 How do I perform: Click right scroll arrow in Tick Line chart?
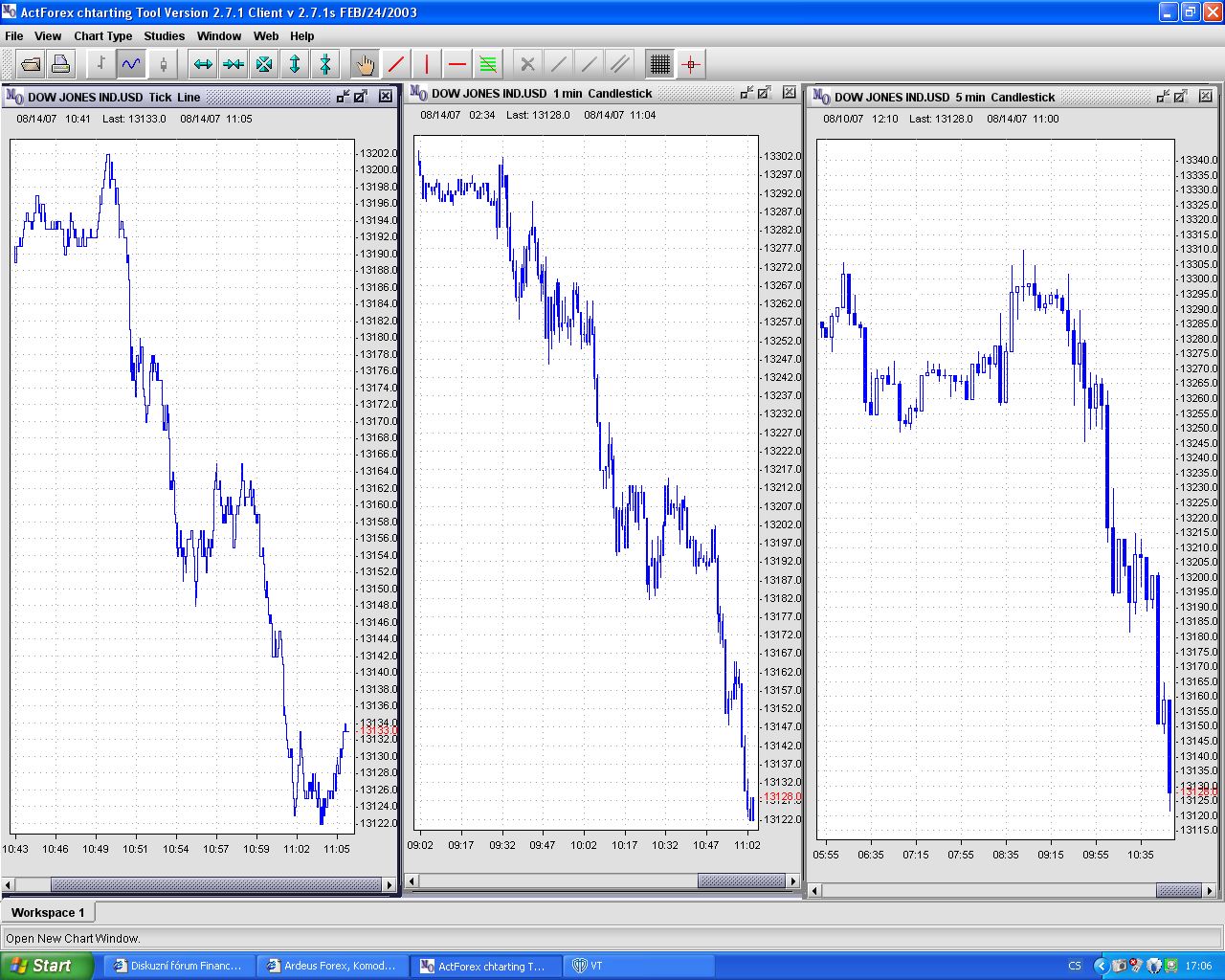click(x=390, y=885)
